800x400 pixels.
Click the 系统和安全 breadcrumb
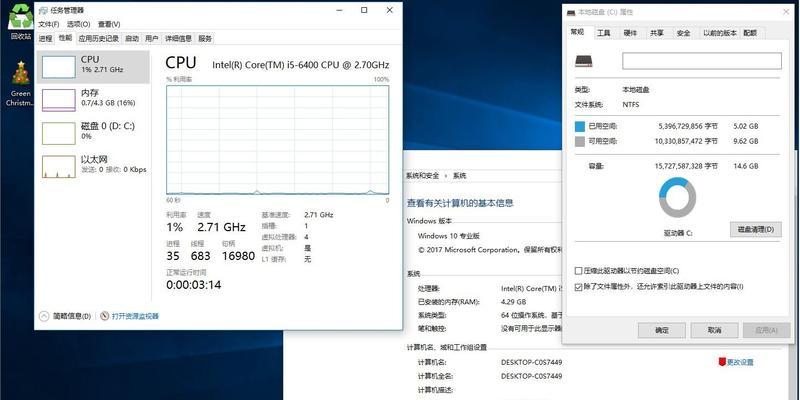tap(422, 176)
